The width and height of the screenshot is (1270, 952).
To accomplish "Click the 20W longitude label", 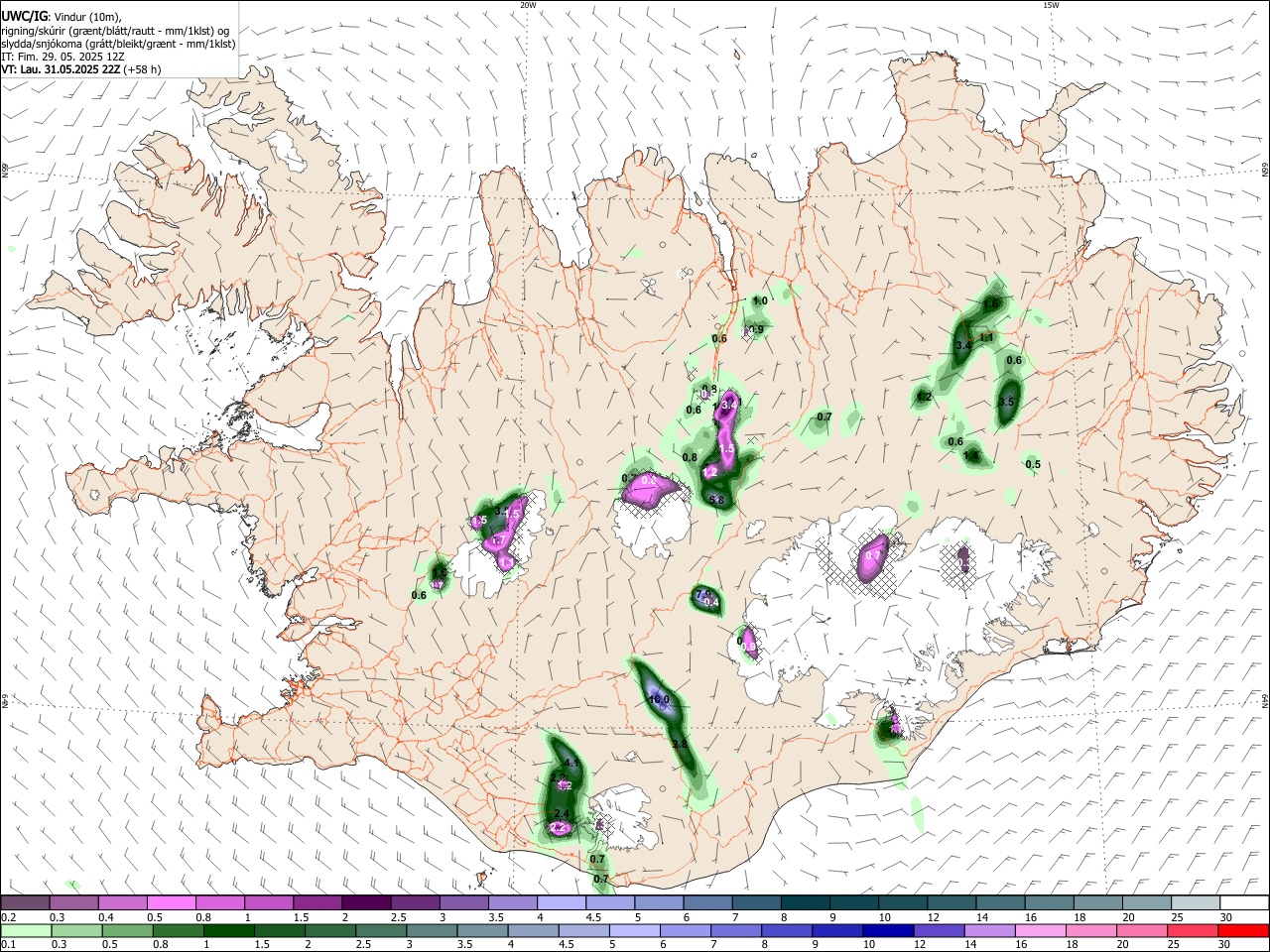I will [x=529, y=5].
